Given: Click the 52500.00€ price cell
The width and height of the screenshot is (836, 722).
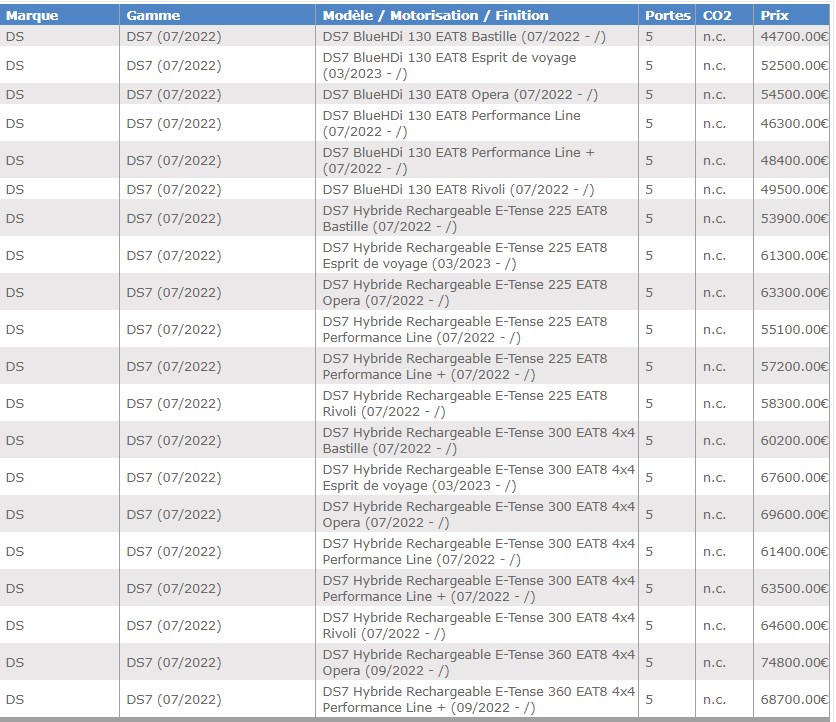Looking at the screenshot, I should pos(794,65).
